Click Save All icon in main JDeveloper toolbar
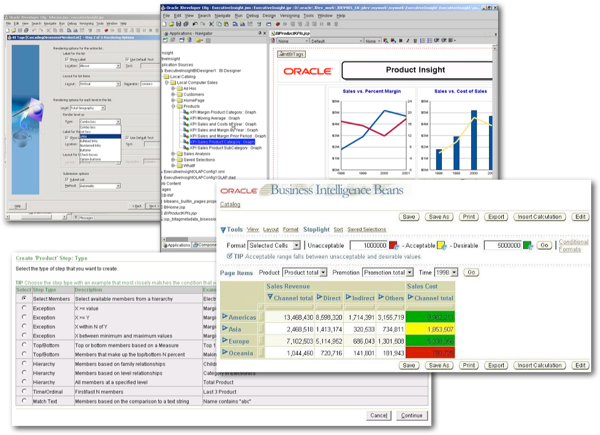Screen dimensions: 600x435 186,24
